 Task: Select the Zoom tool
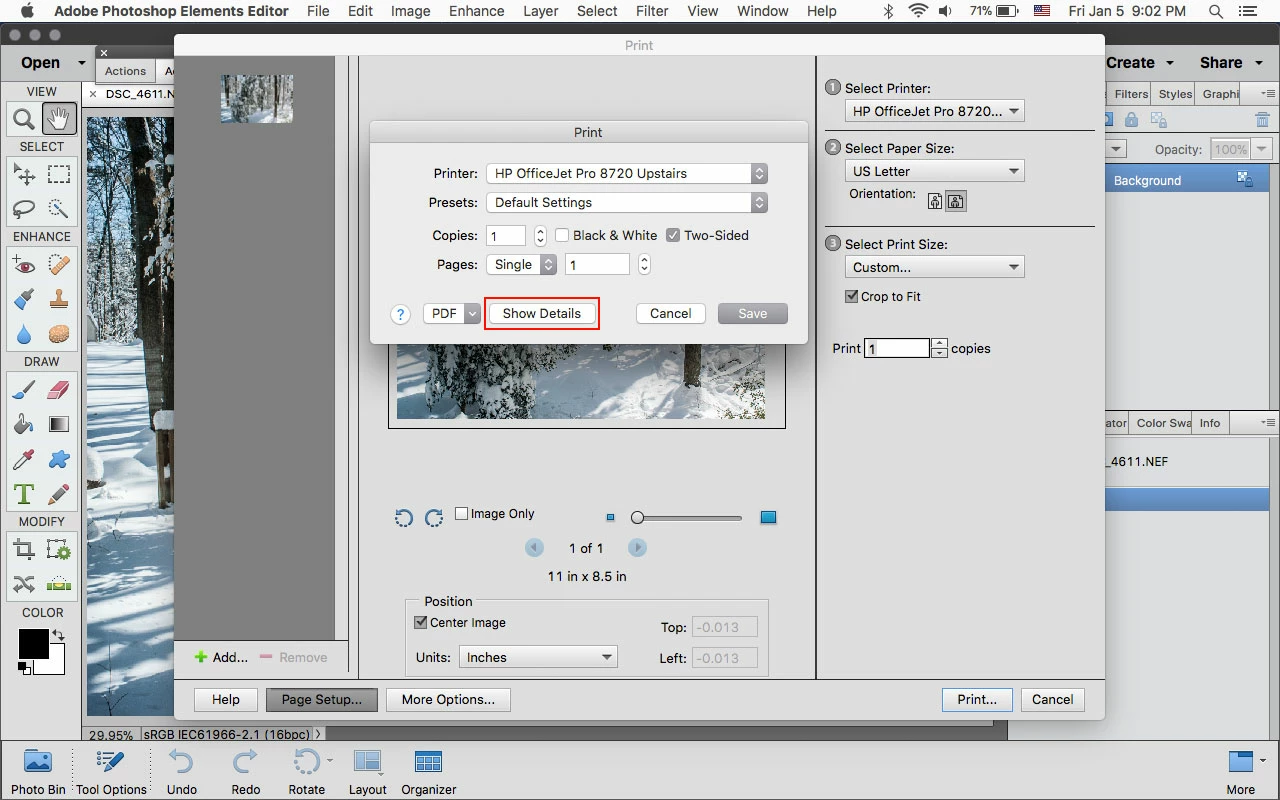24,120
